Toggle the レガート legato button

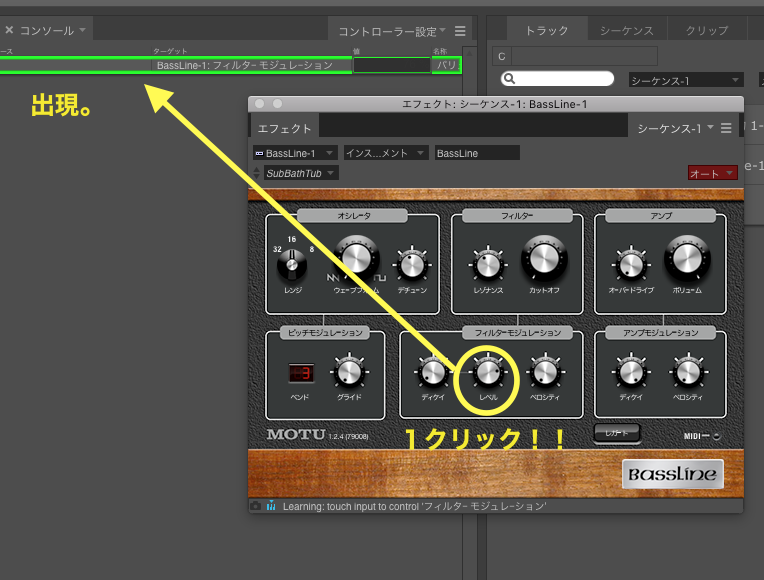(616, 433)
